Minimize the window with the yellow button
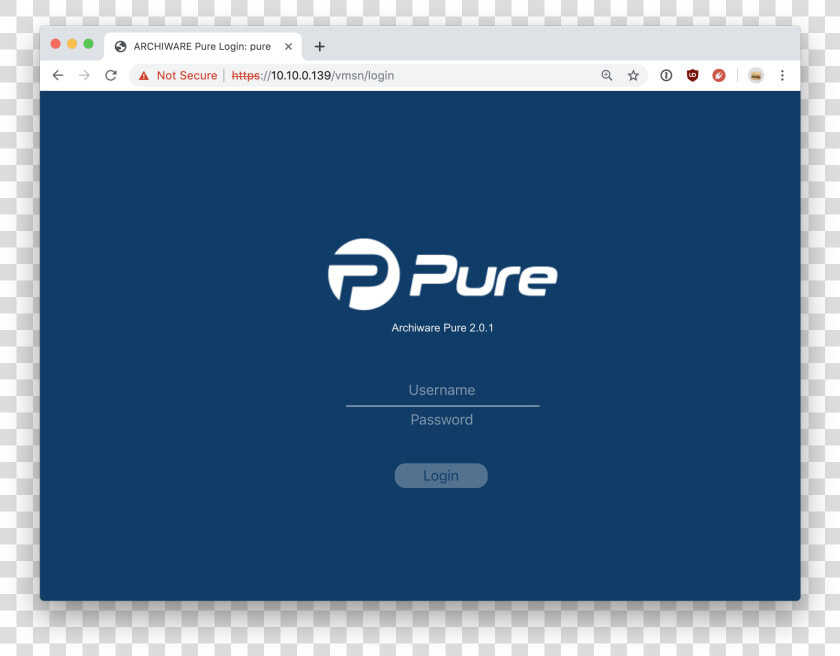The height and width of the screenshot is (656, 840). coord(72,44)
